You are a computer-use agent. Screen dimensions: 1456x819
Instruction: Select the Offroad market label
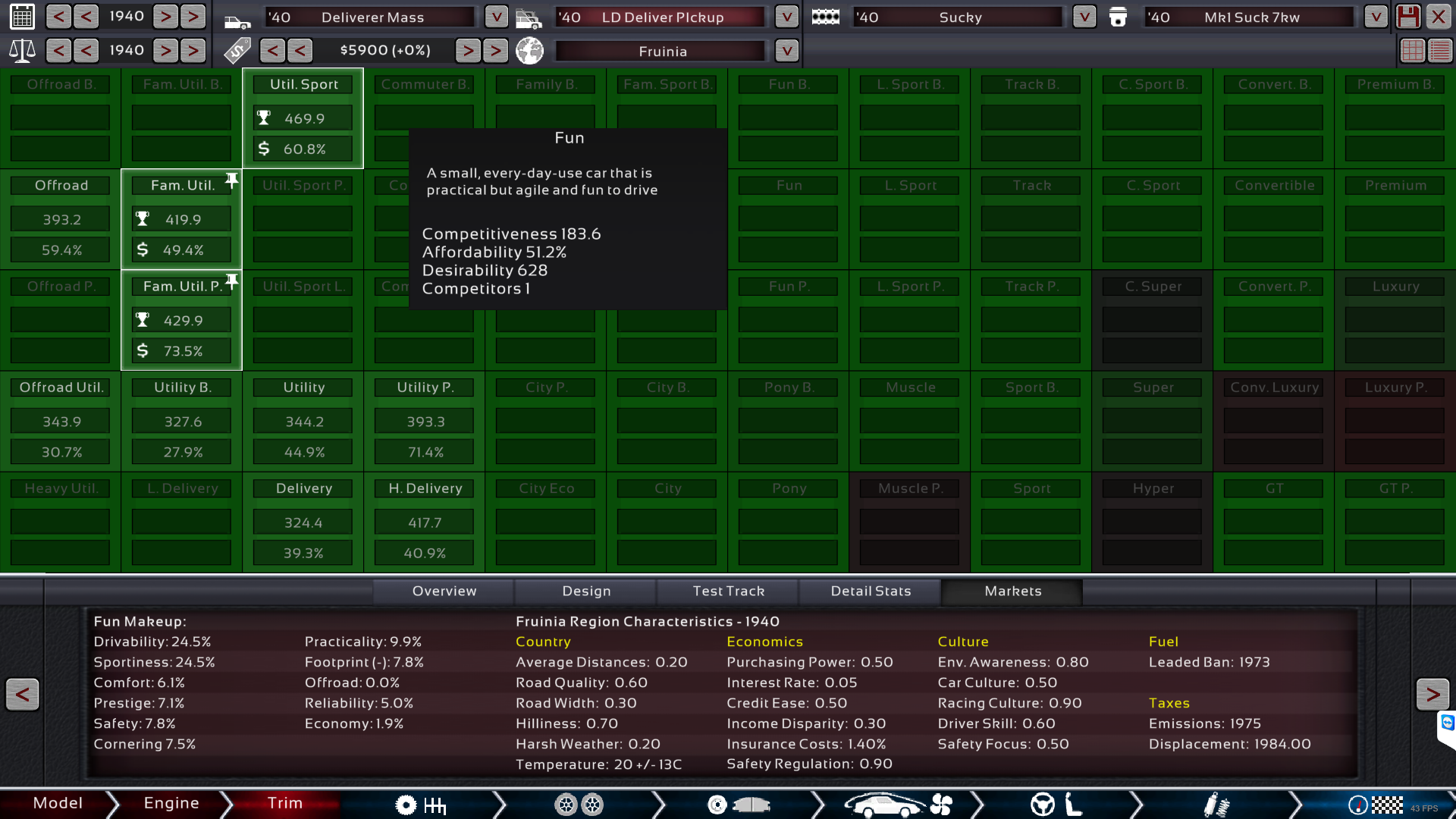coord(61,186)
